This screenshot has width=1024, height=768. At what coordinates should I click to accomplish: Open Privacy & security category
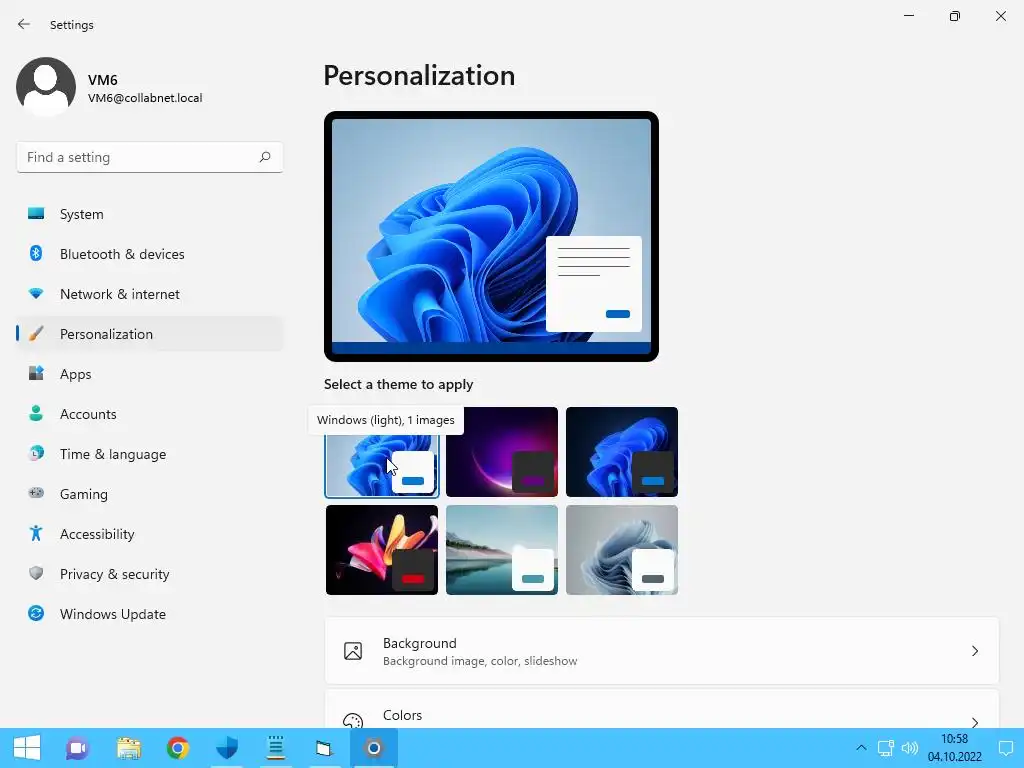click(x=150, y=574)
